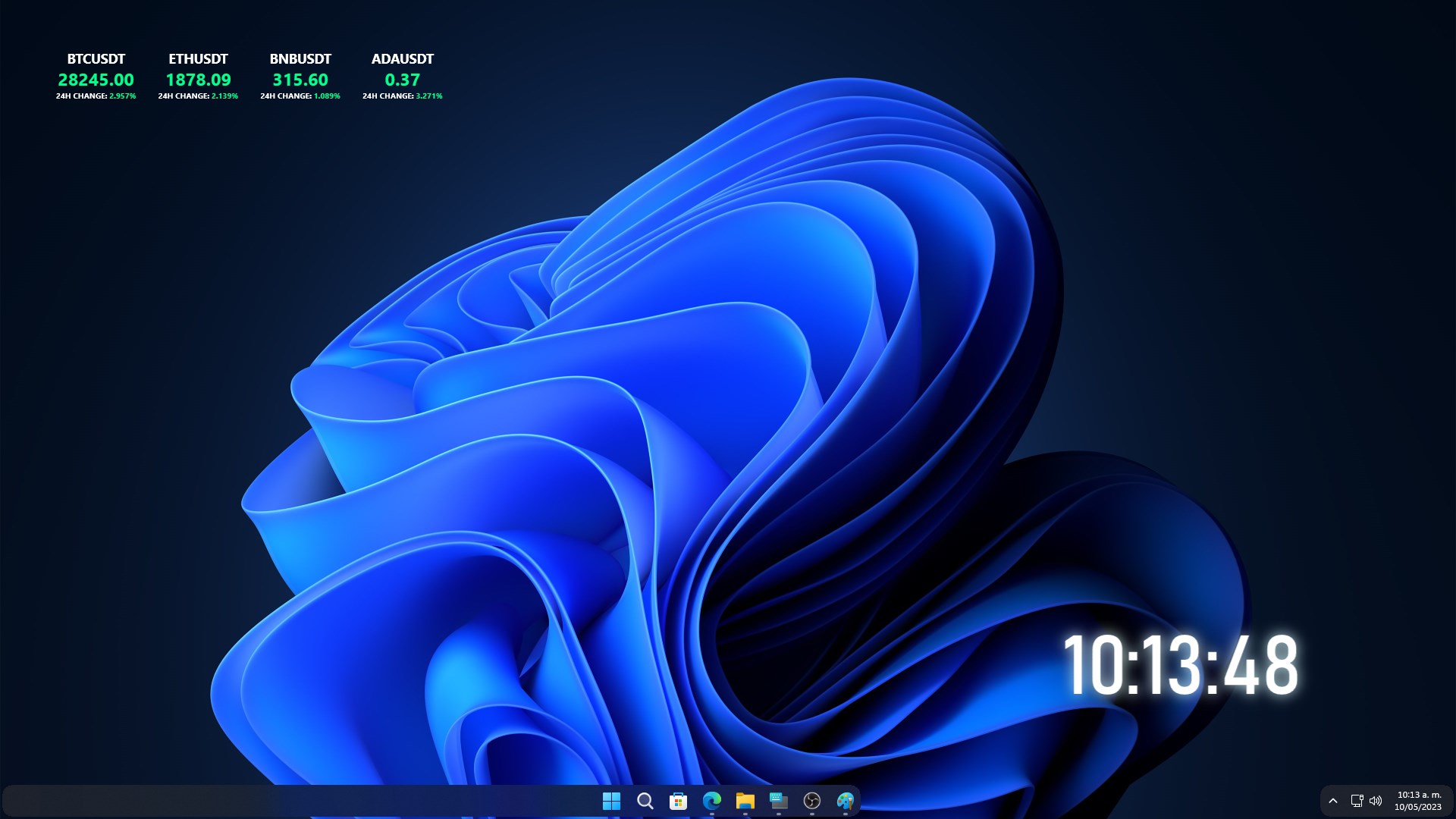This screenshot has width=1456, height=819.
Task: Open taskbar clock and date calendar
Action: pos(1418,801)
